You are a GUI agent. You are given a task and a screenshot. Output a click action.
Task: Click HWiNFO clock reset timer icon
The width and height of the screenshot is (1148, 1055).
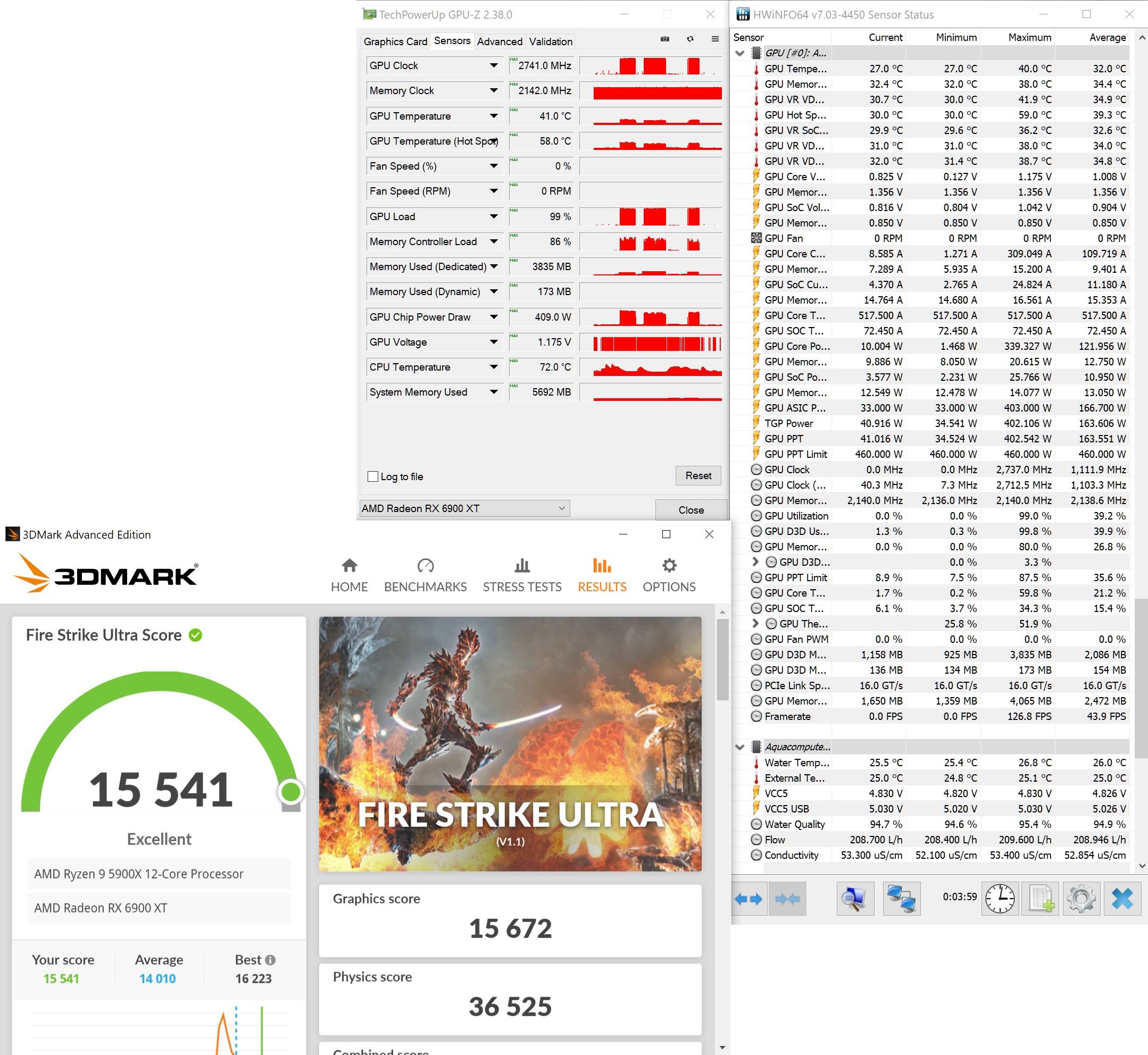[x=1000, y=899]
